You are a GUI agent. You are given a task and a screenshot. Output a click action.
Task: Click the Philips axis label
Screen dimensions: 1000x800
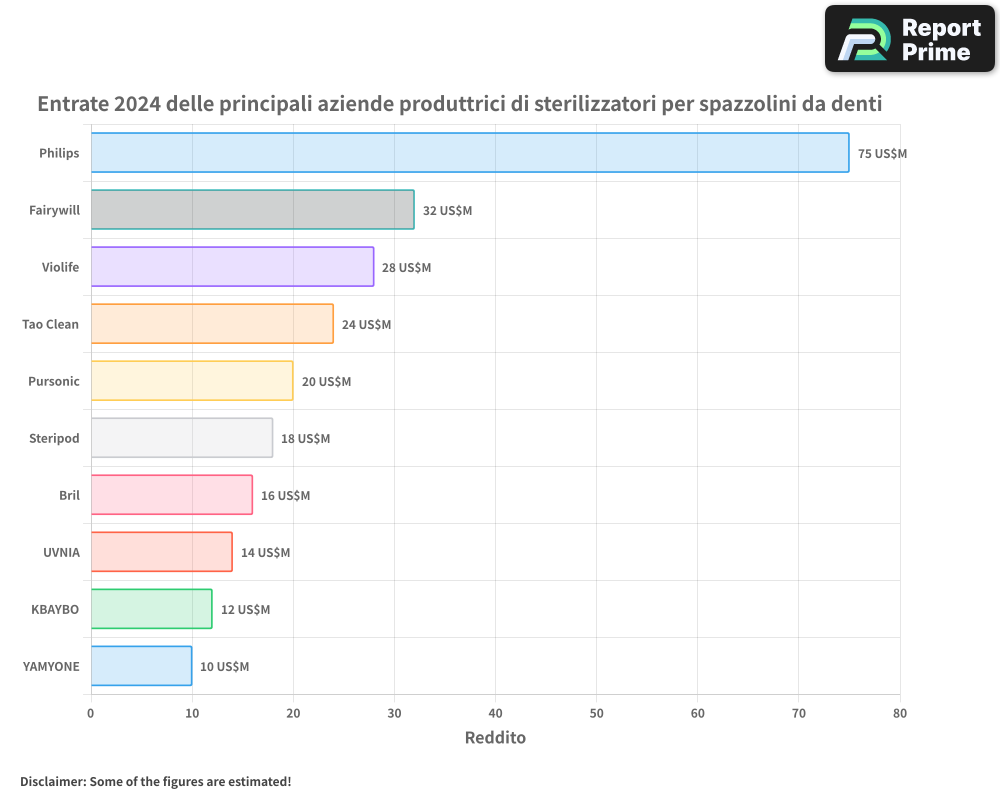(59, 153)
